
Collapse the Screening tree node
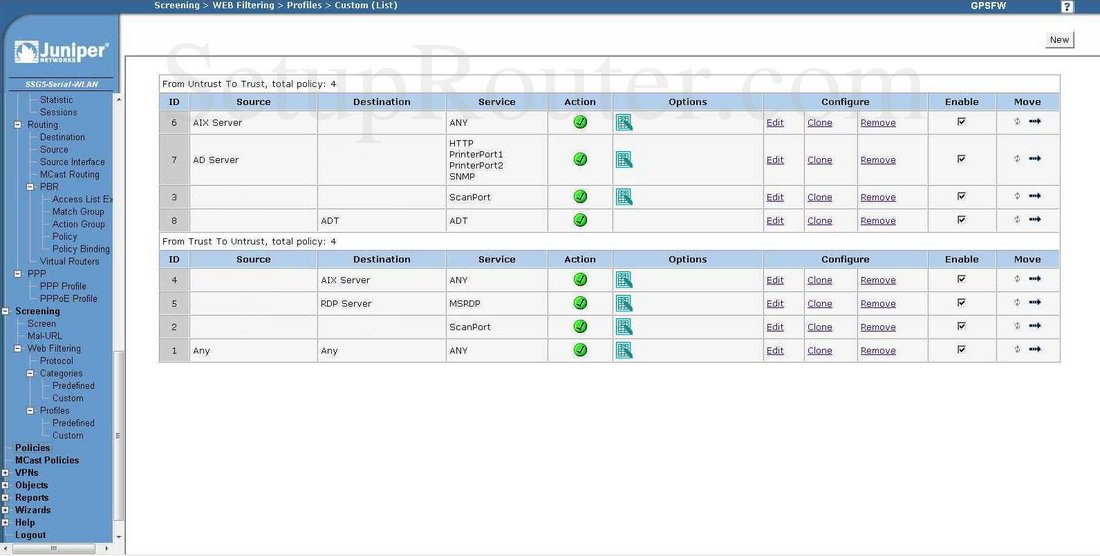click(5, 311)
